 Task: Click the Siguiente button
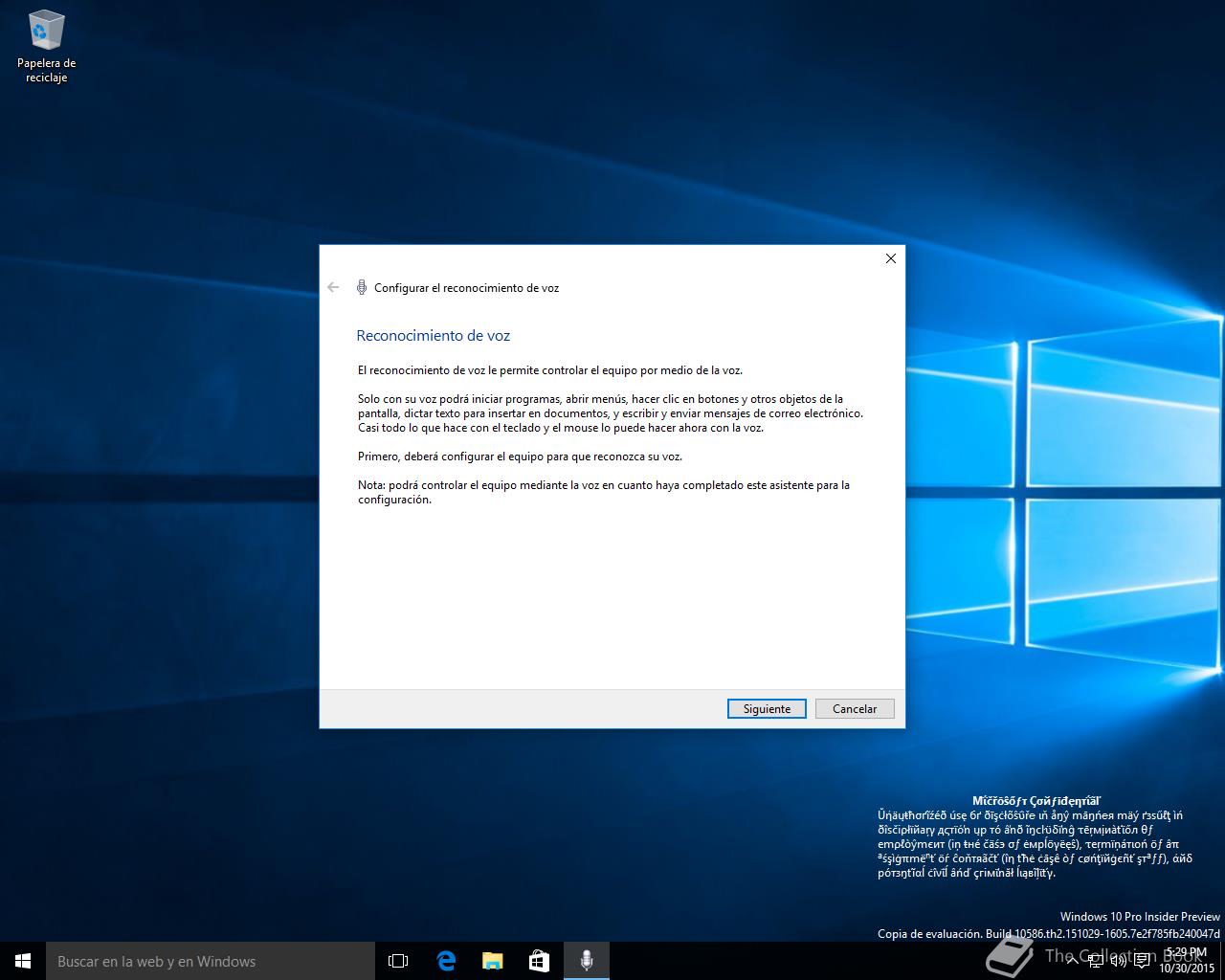767,708
